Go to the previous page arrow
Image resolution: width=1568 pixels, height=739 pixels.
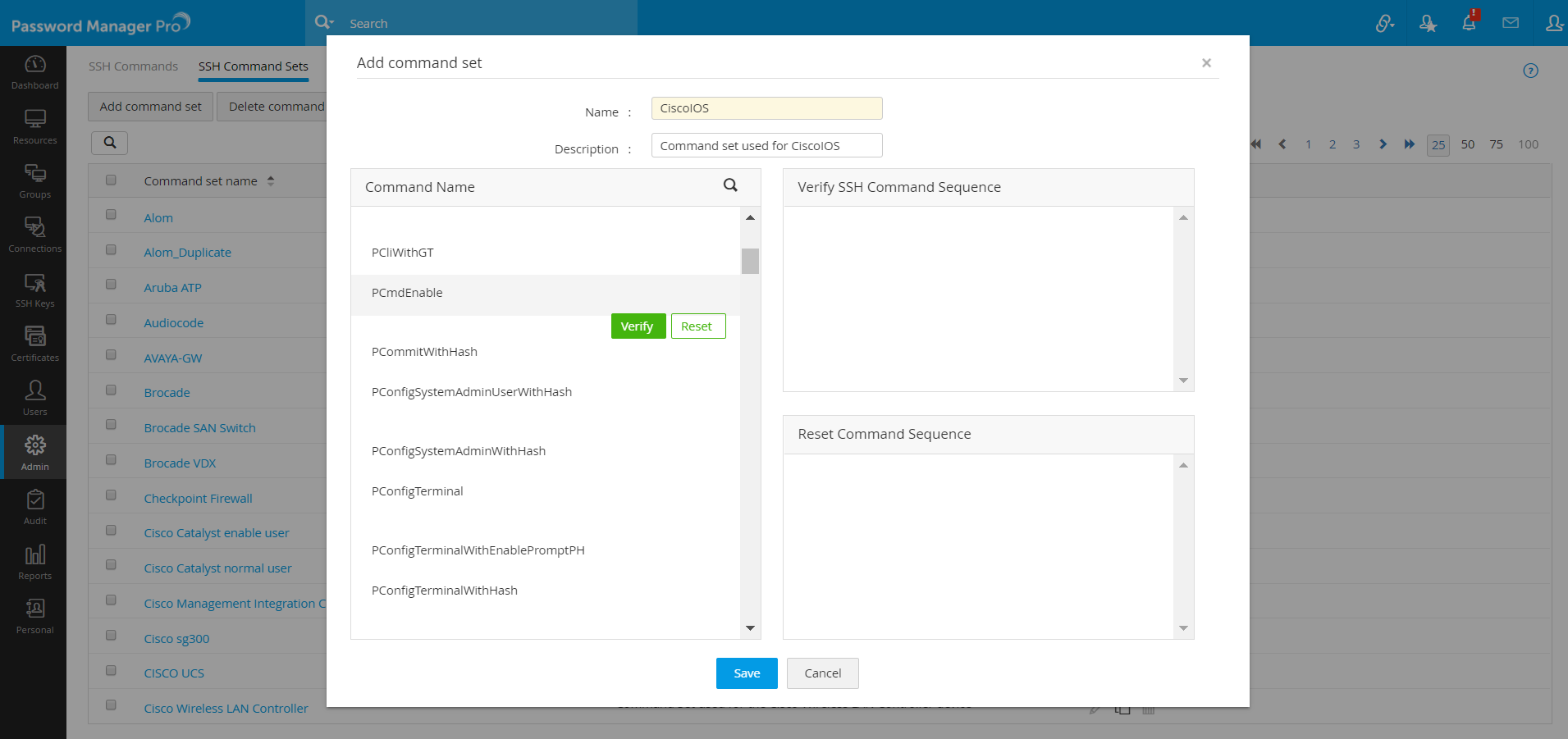tap(1282, 144)
